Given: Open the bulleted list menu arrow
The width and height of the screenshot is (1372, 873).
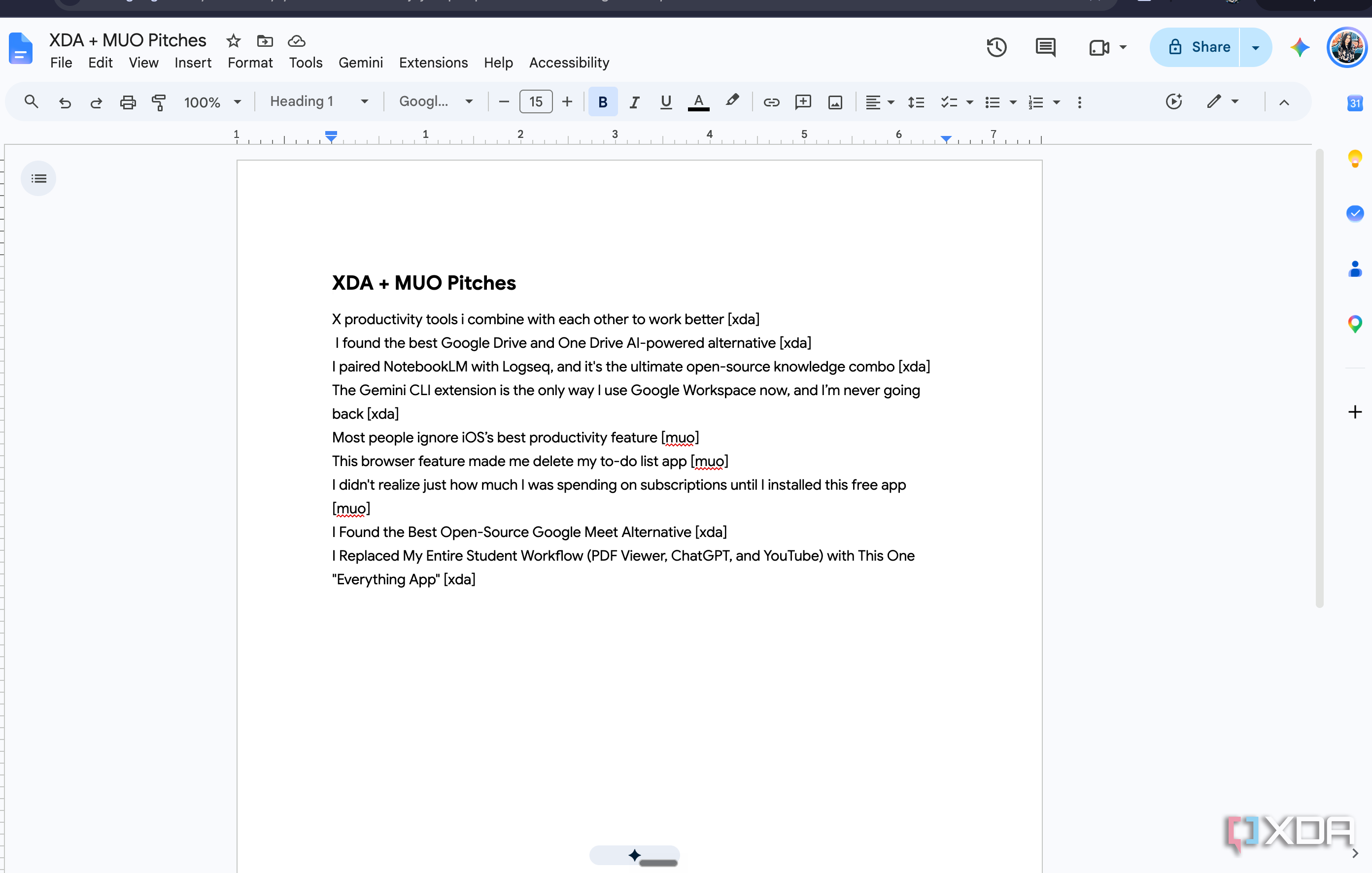Looking at the screenshot, I should pyautogui.click(x=1012, y=102).
